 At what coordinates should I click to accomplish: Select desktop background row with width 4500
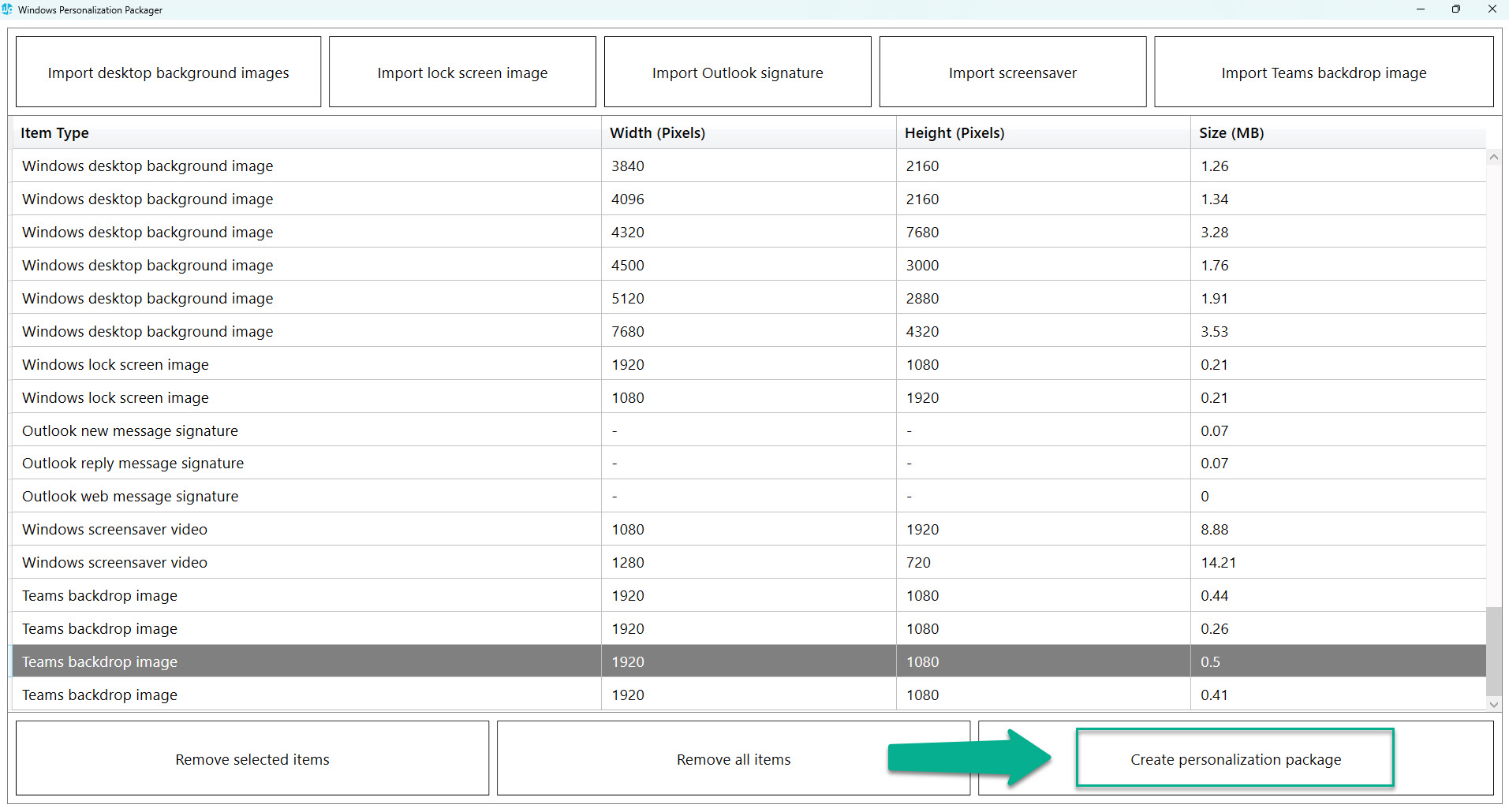(x=749, y=265)
